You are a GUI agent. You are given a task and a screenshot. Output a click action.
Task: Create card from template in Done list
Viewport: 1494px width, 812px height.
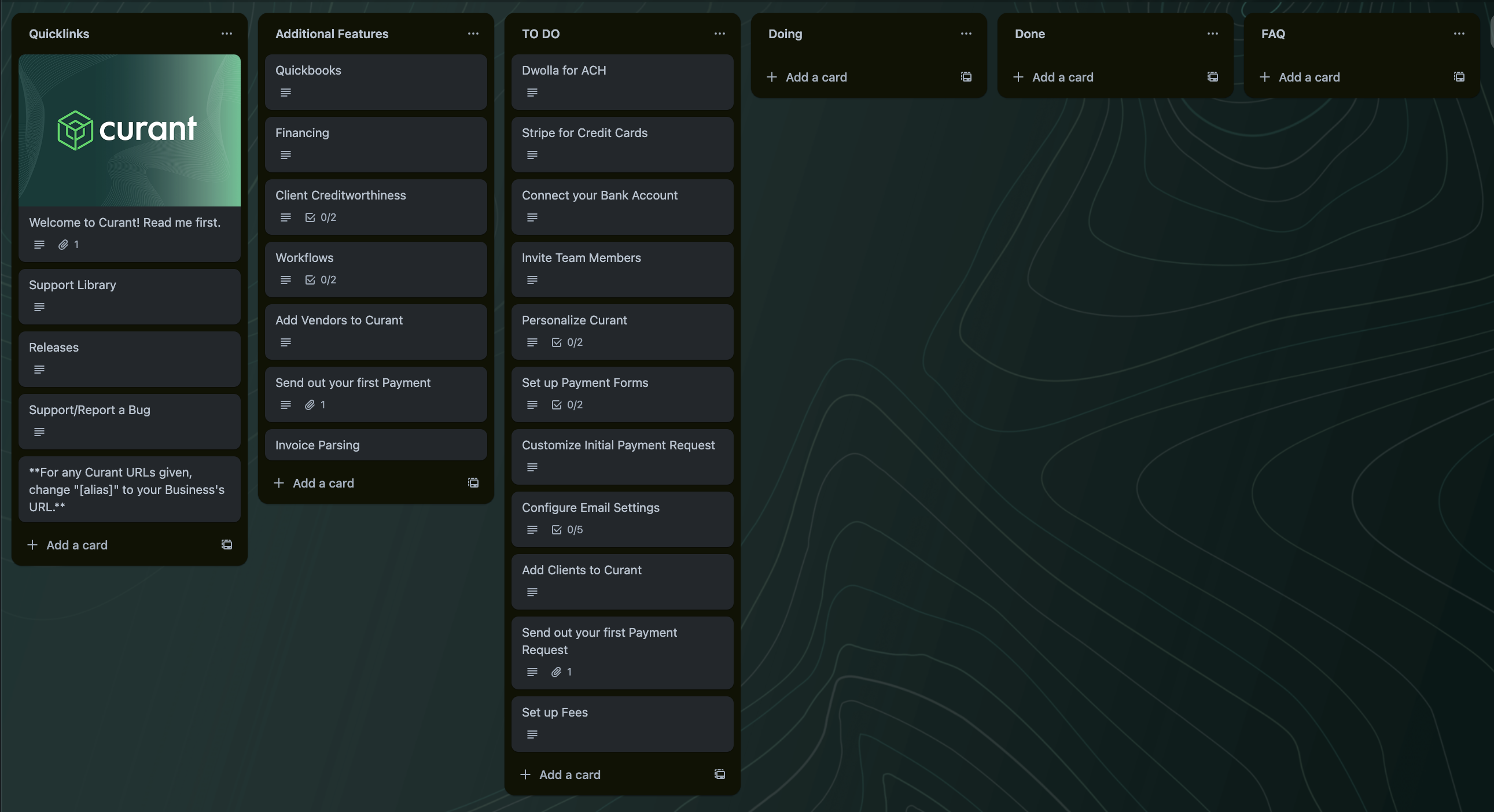(1213, 76)
